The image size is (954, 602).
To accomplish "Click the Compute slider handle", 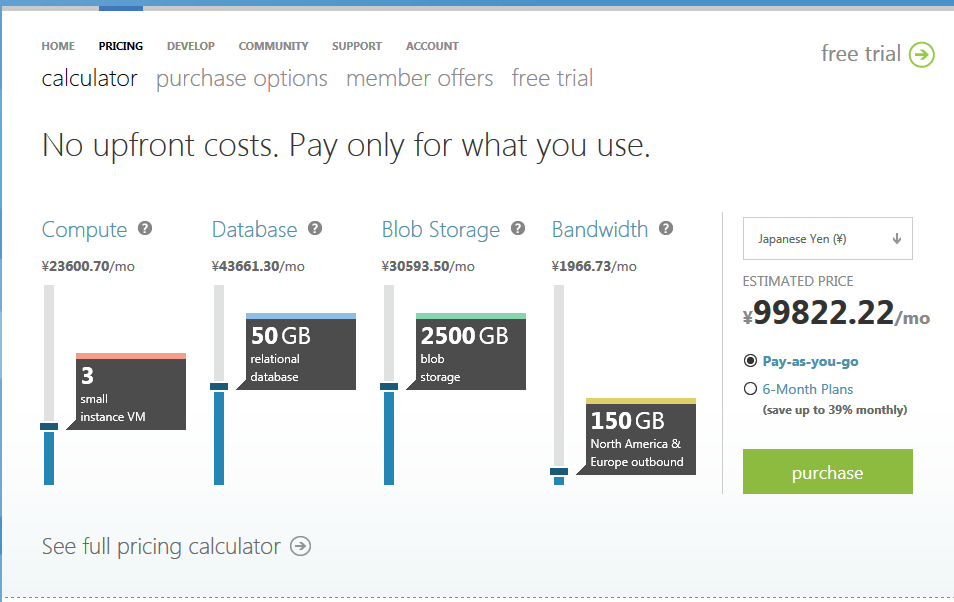I will (x=49, y=426).
